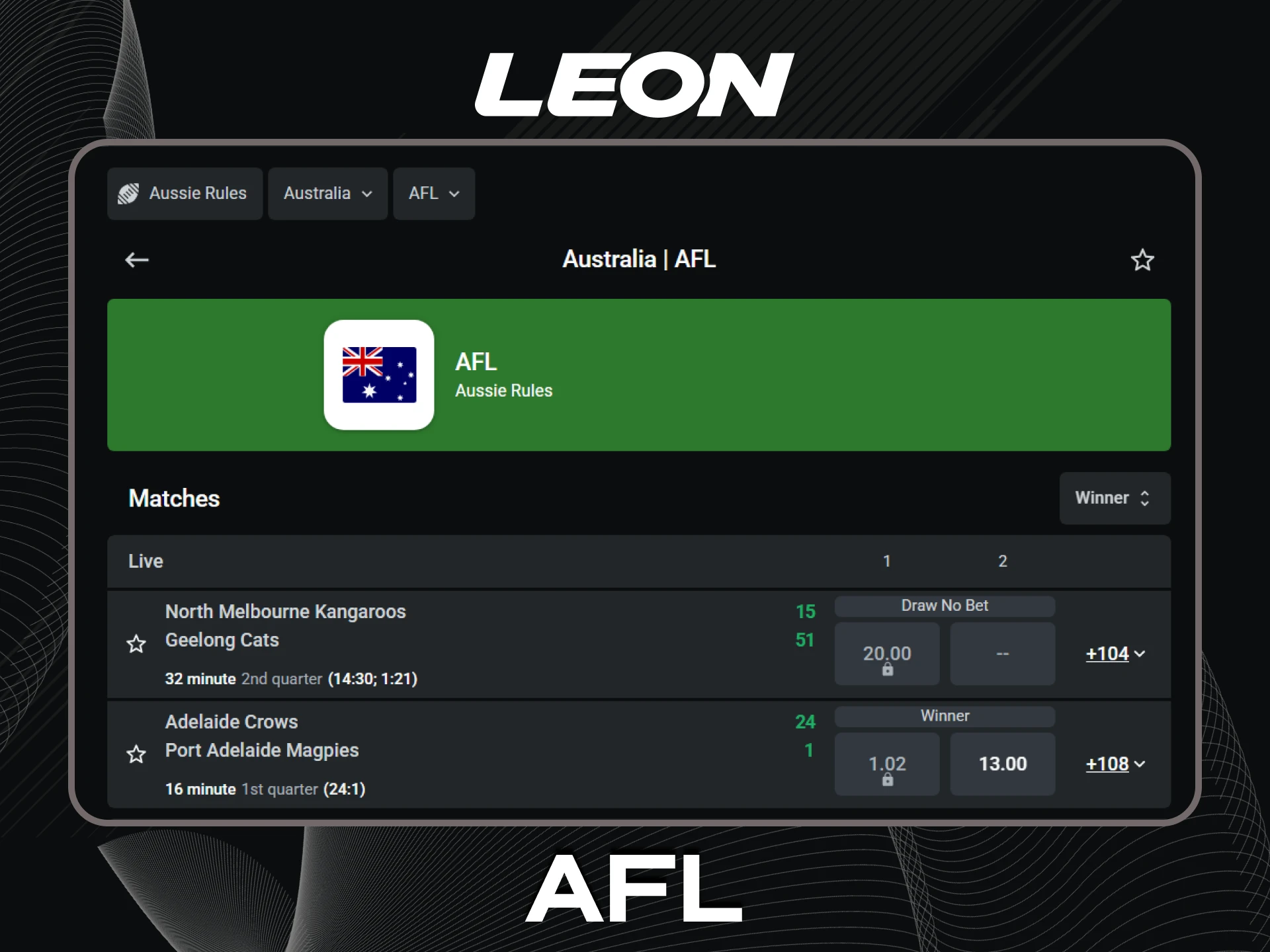Open the Winner market selector
This screenshot has height=952, width=1270.
tap(1115, 498)
